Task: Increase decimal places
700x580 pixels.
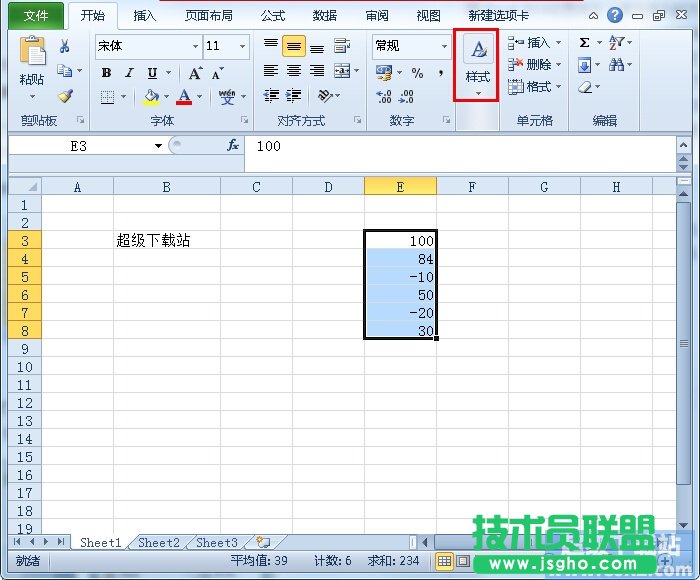Action: 383,96
